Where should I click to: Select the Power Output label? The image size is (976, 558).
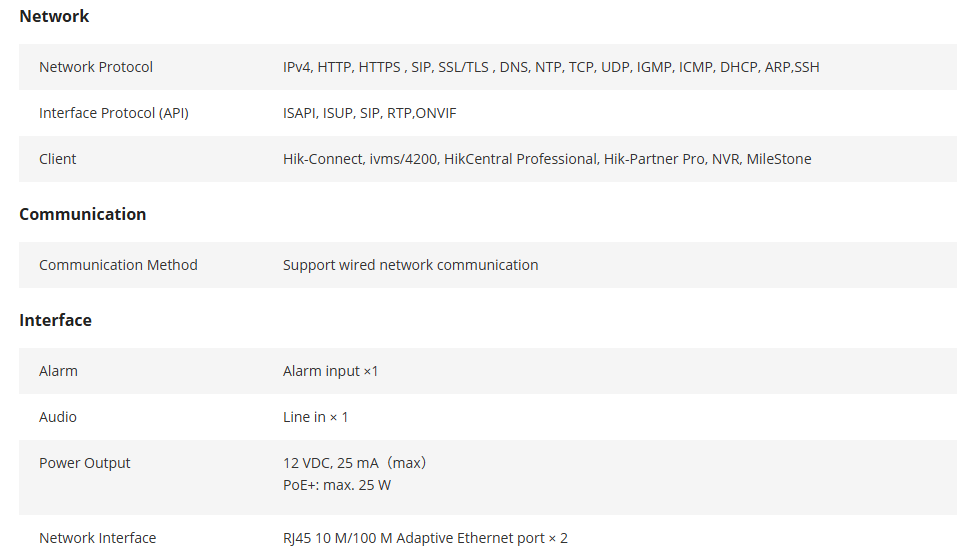point(85,463)
